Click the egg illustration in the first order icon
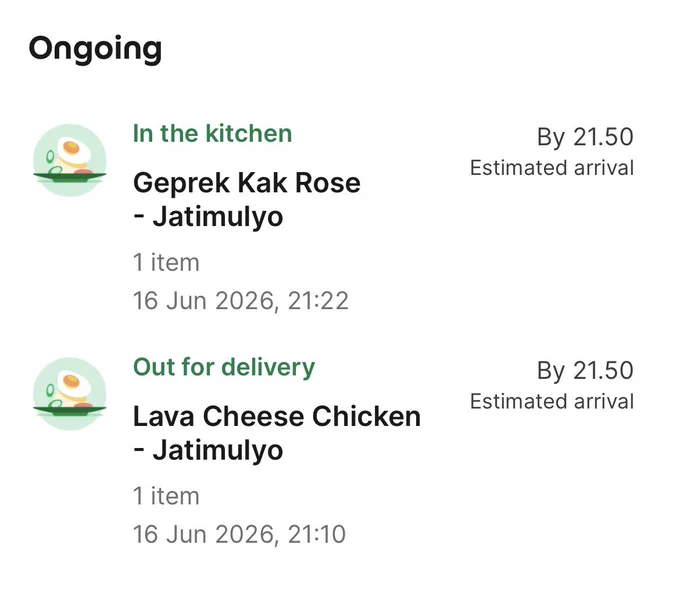Screen dimensions: 680x609 pos(75,152)
